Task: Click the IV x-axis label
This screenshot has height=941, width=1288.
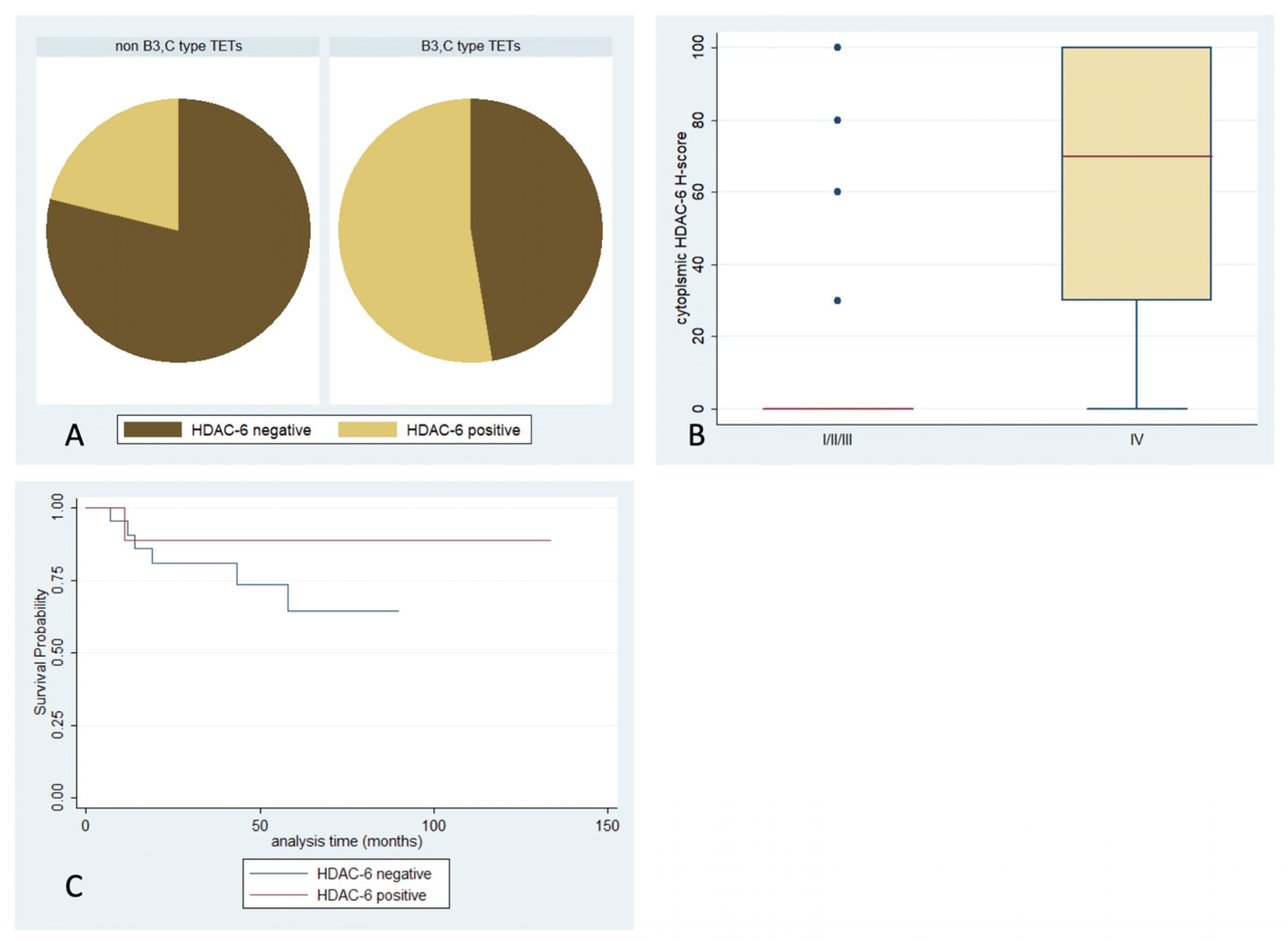Action: point(1136,441)
